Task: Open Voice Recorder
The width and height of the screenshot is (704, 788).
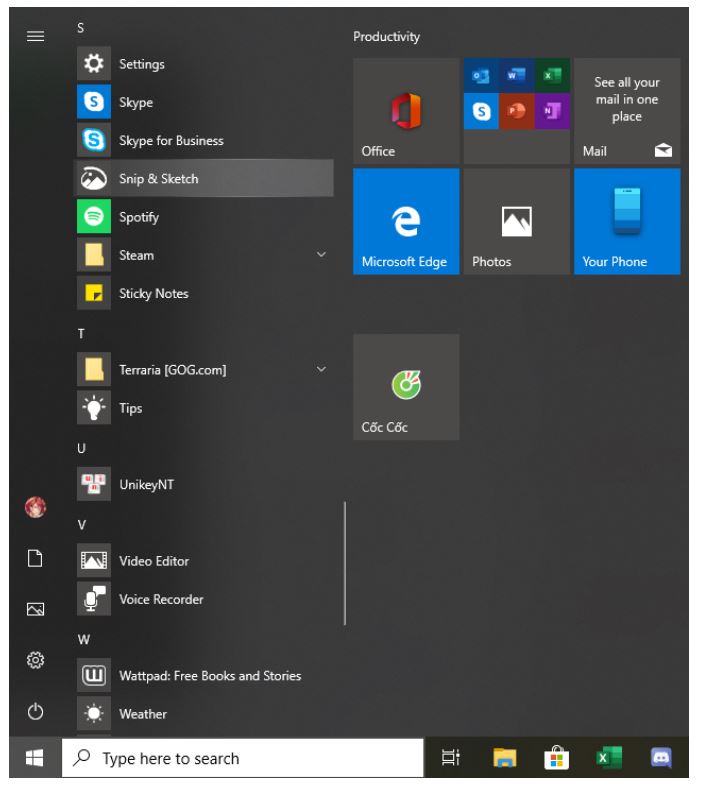Action: (204, 599)
